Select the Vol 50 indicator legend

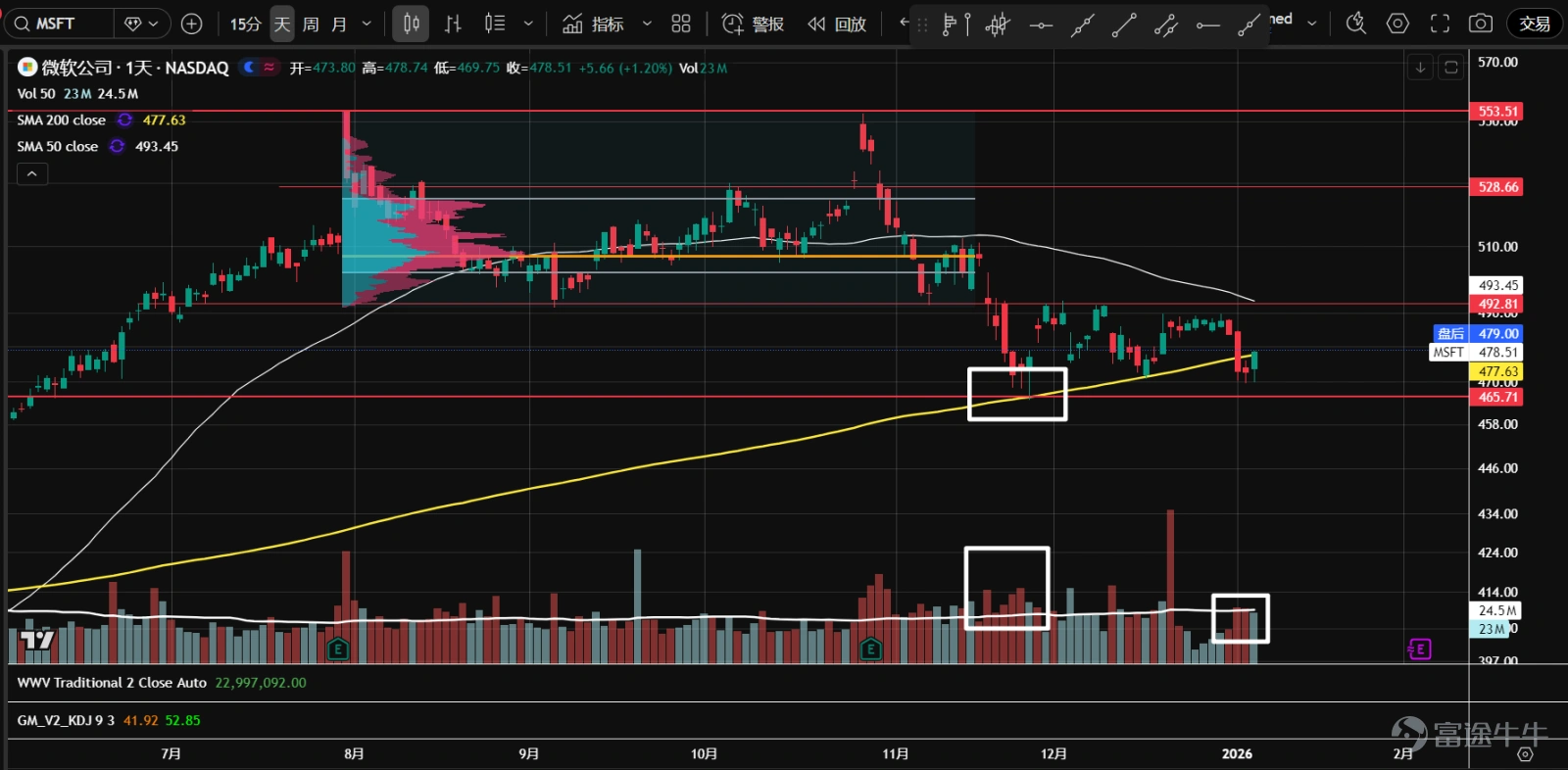35,93
